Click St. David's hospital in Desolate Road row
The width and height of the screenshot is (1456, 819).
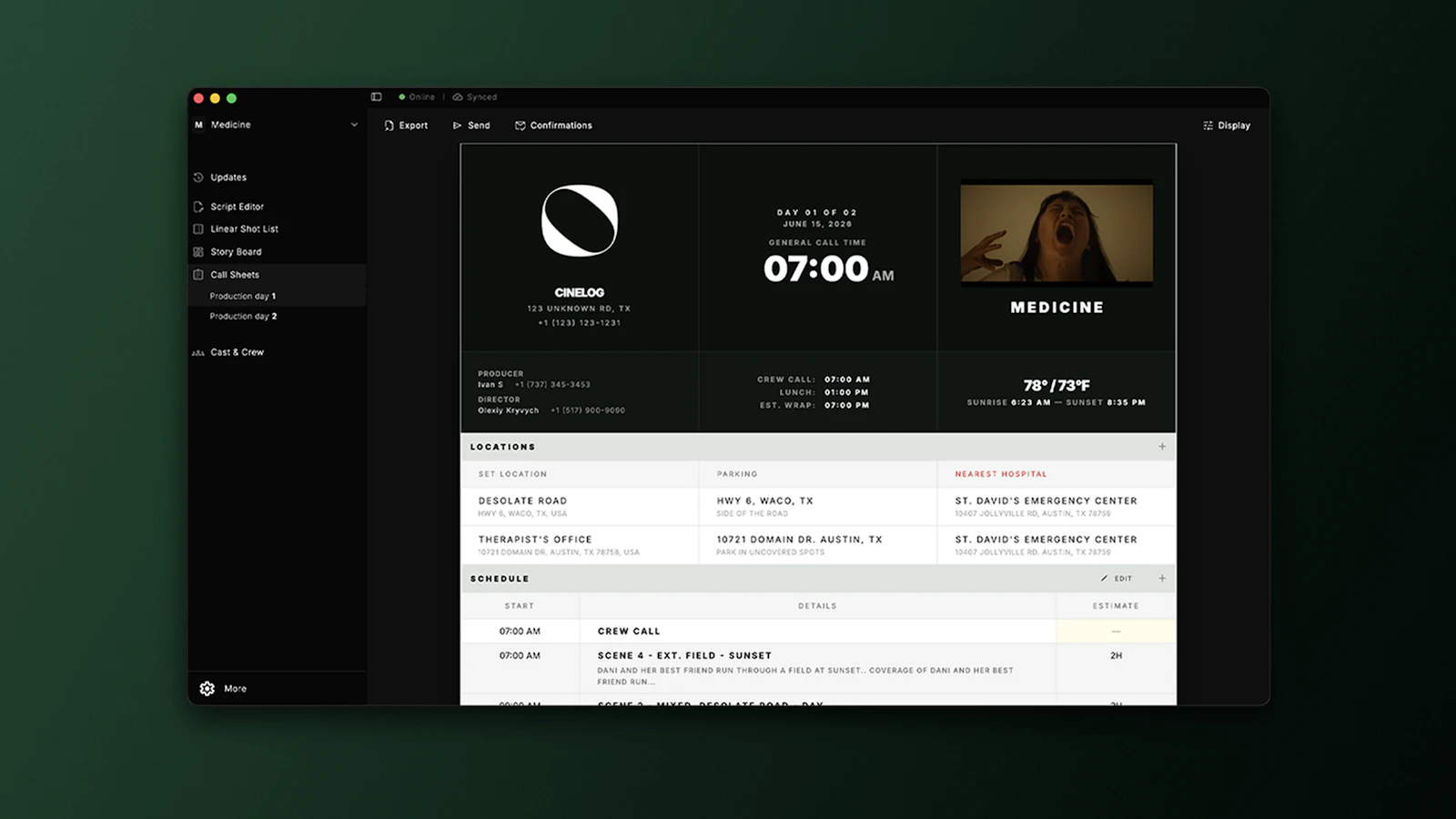(x=1057, y=507)
